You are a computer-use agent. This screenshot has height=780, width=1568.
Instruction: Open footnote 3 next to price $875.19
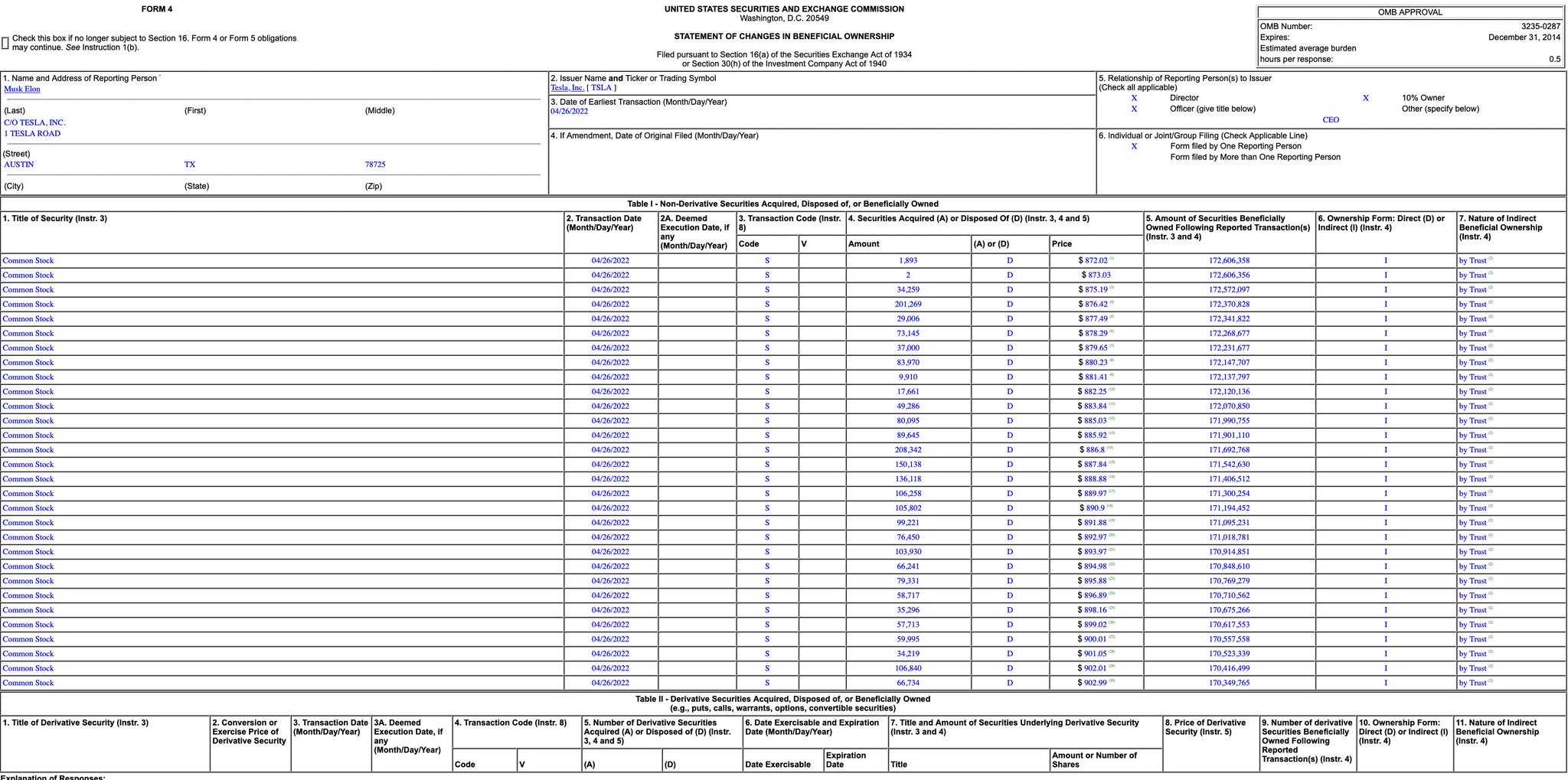pyautogui.click(x=1112, y=288)
